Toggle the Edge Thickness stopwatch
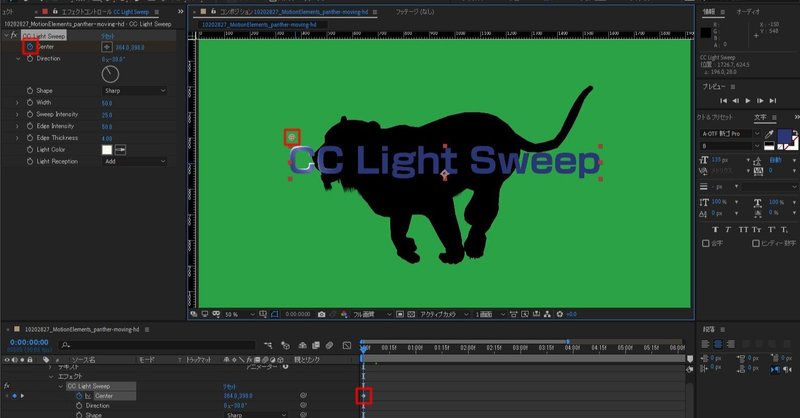Image resolution: width=800 pixels, height=418 pixels. [30, 138]
